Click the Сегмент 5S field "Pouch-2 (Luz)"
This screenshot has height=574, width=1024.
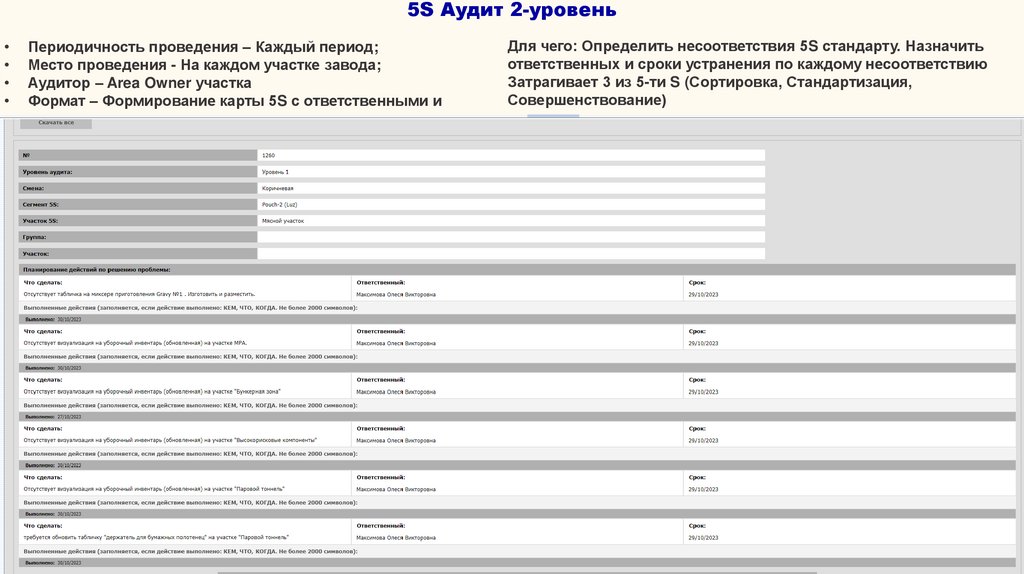pyautogui.click(x=511, y=204)
